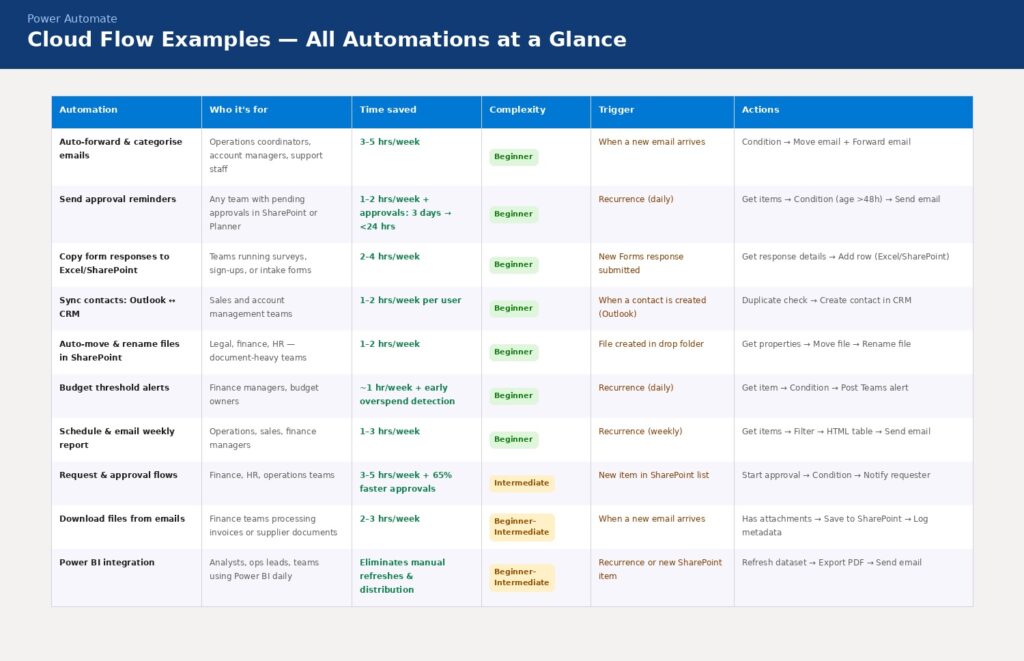Click Duplicate check → Create contact in CRM
The image size is (1024, 661).
[826, 300]
